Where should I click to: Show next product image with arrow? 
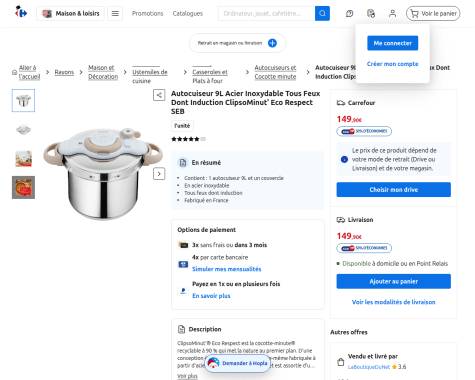[x=159, y=174]
